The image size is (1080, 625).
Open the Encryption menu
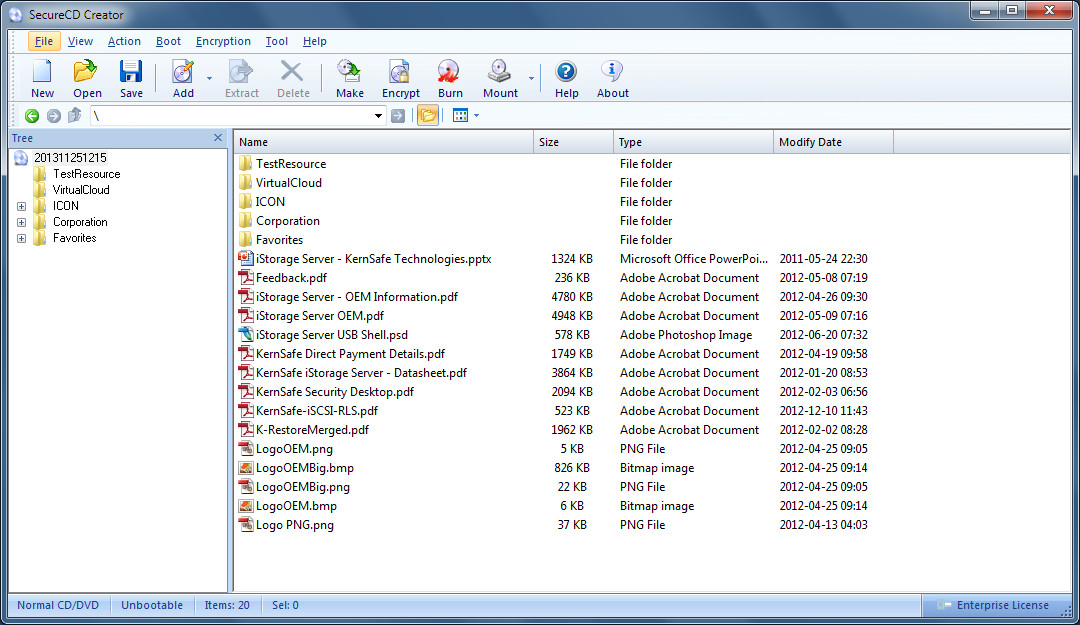223,41
